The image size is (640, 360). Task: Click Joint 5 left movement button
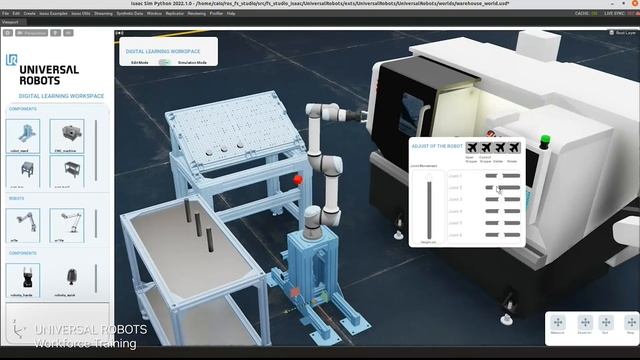492,223
